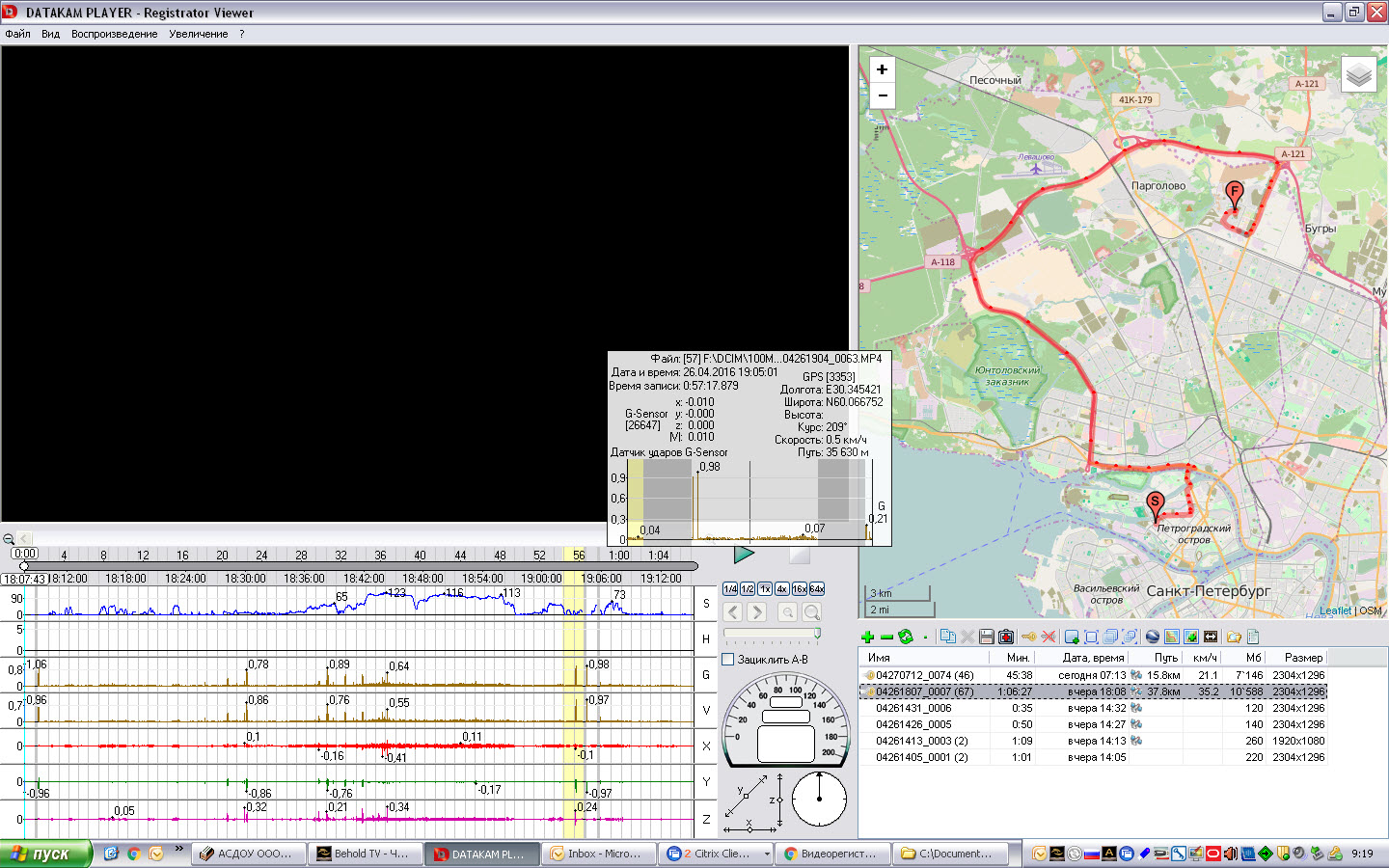Viewport: 1389px width, 868px height.
Task: Click the green refresh list icon
Action: (905, 637)
